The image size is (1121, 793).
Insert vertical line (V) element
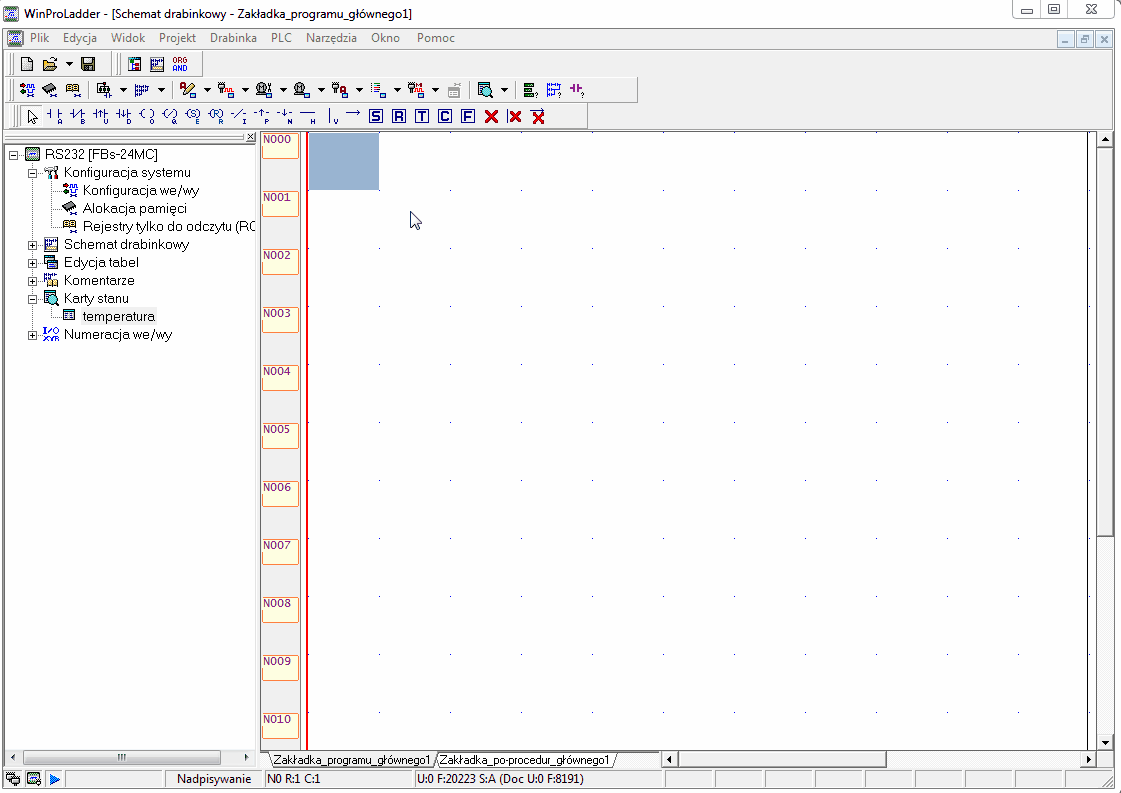(x=332, y=117)
